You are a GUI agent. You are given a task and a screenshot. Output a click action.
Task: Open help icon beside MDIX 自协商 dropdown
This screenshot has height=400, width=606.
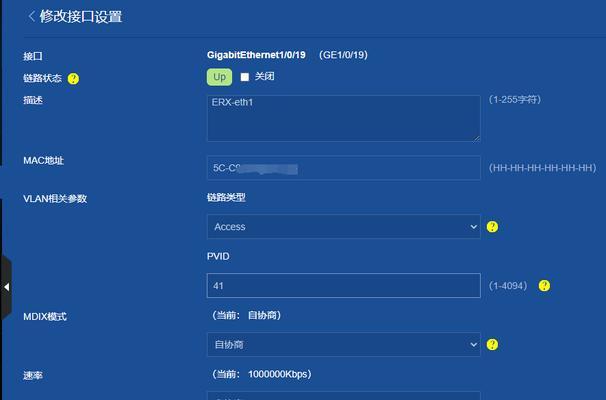492,344
